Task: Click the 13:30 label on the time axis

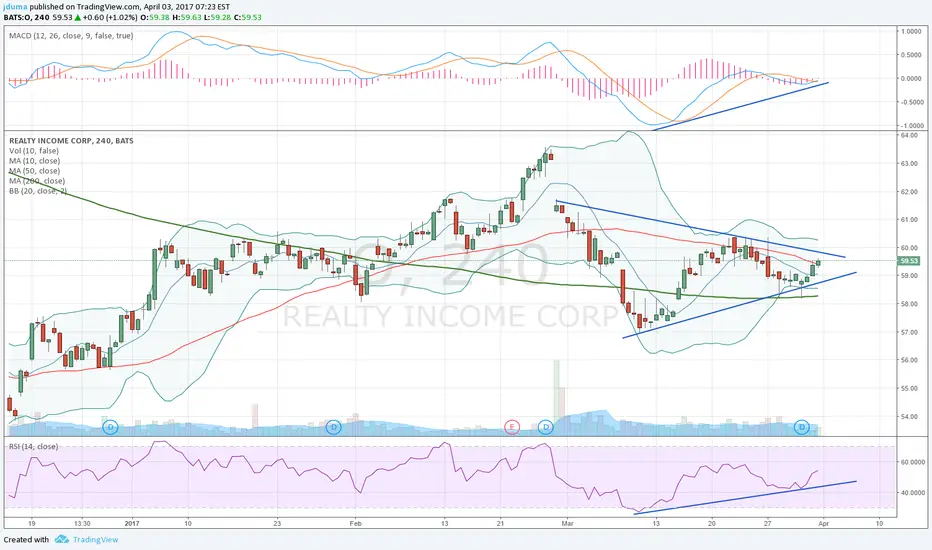Action: 82,524
